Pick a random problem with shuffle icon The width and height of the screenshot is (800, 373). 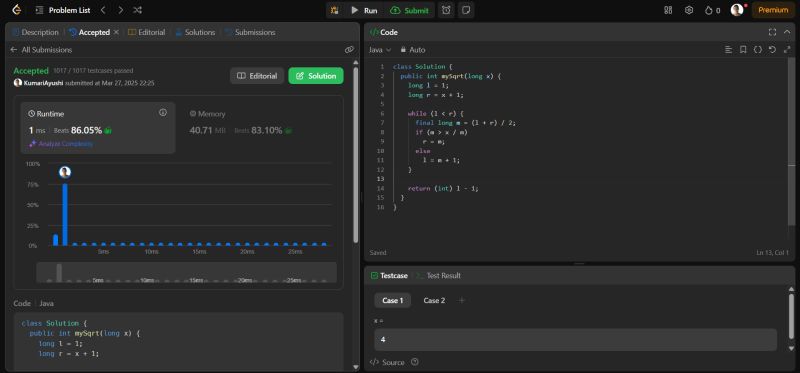pos(137,10)
